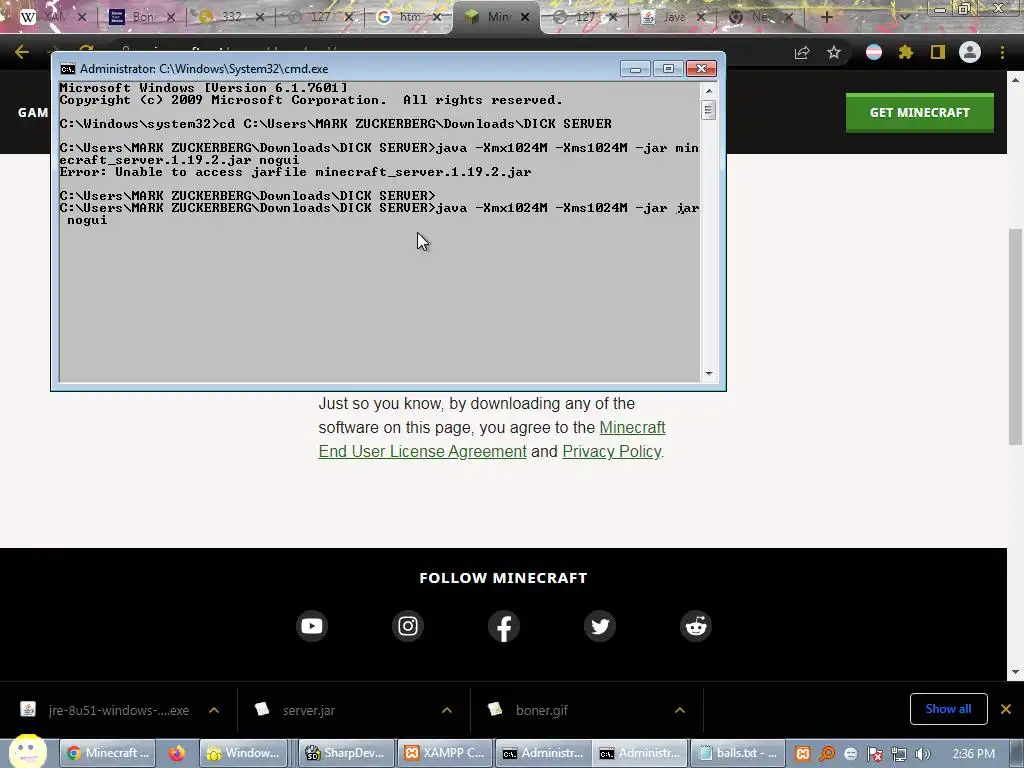This screenshot has height=768, width=1024.
Task: Open the tab search dropdown arrow
Action: tap(904, 17)
